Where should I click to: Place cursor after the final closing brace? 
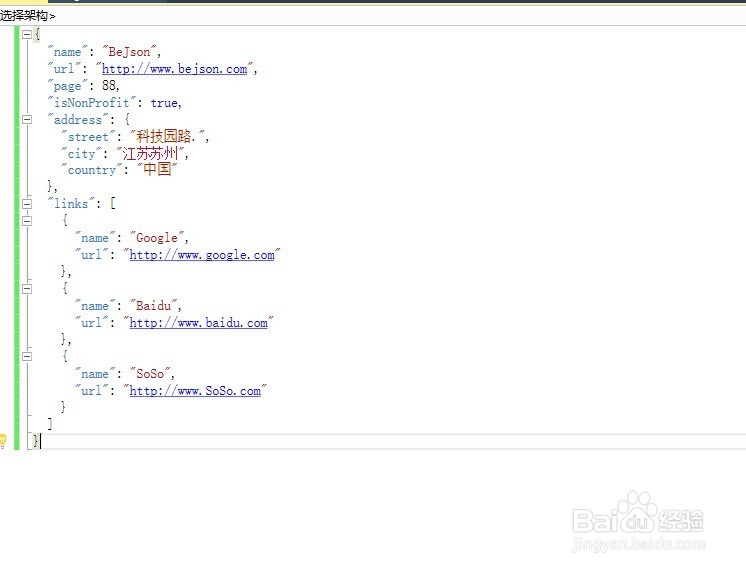(x=41, y=441)
